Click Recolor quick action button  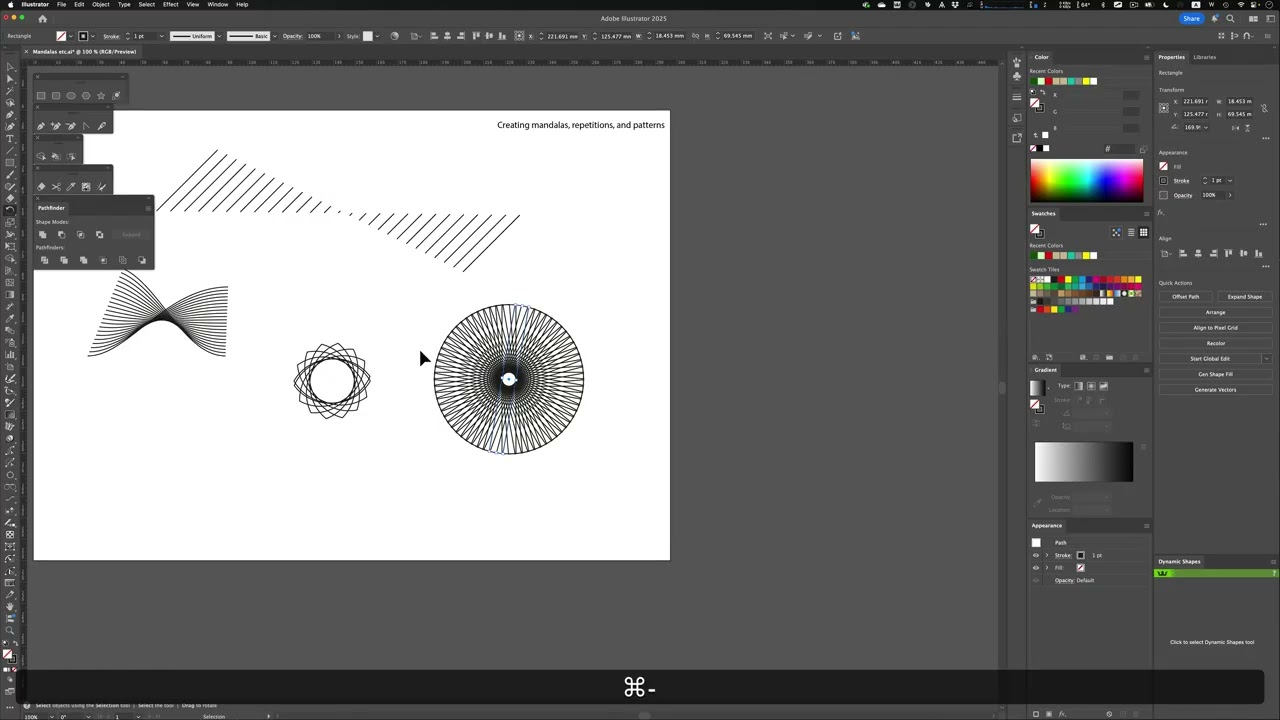1216,343
